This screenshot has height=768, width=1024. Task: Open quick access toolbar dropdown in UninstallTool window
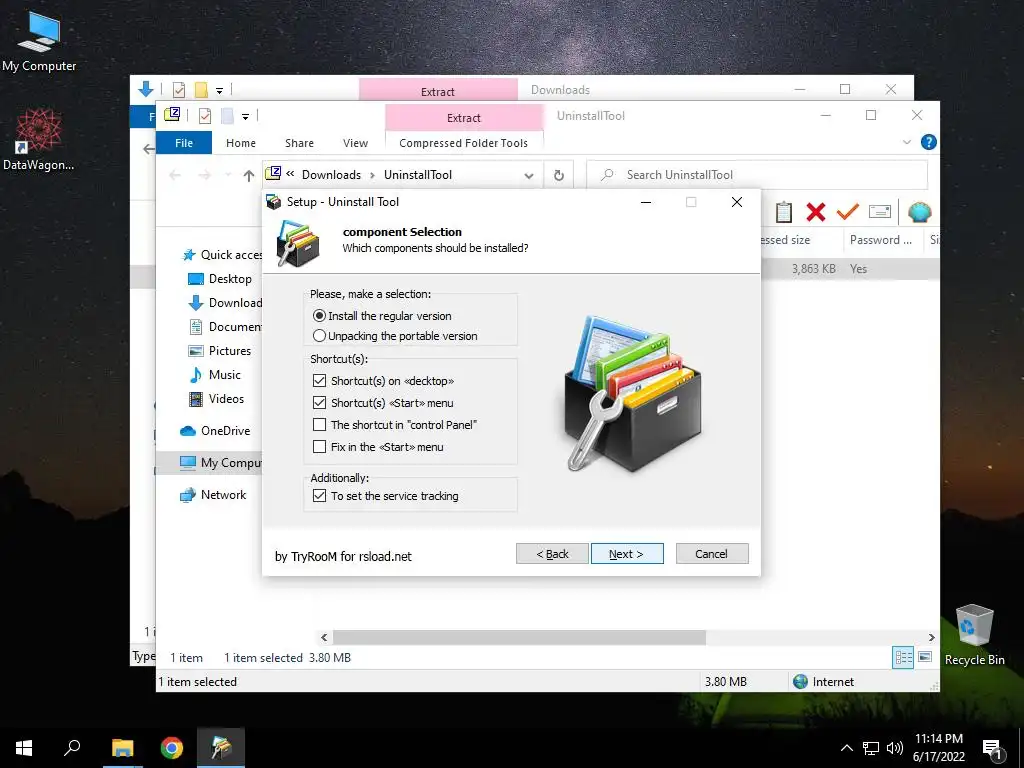tap(246, 117)
